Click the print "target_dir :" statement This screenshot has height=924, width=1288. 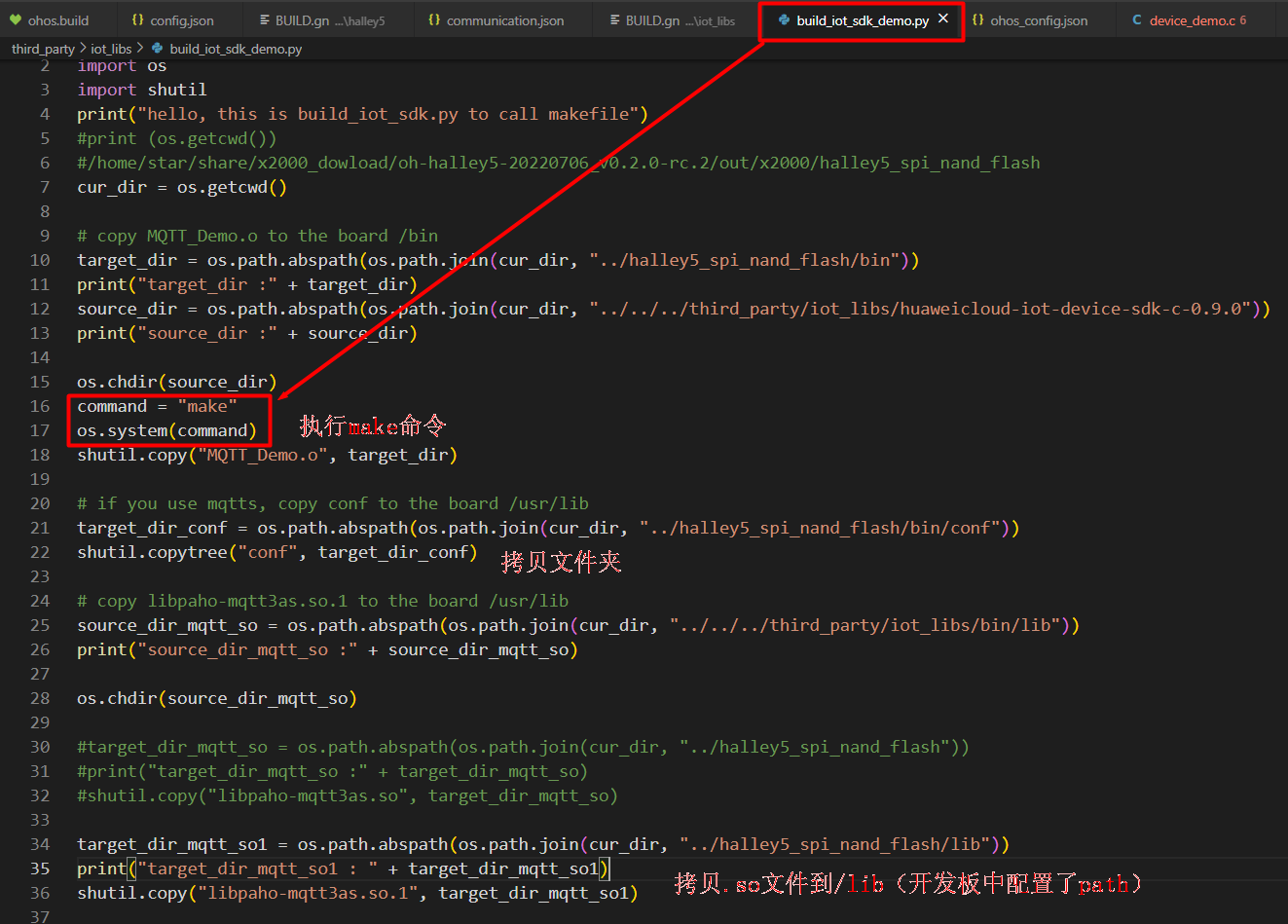point(247,284)
